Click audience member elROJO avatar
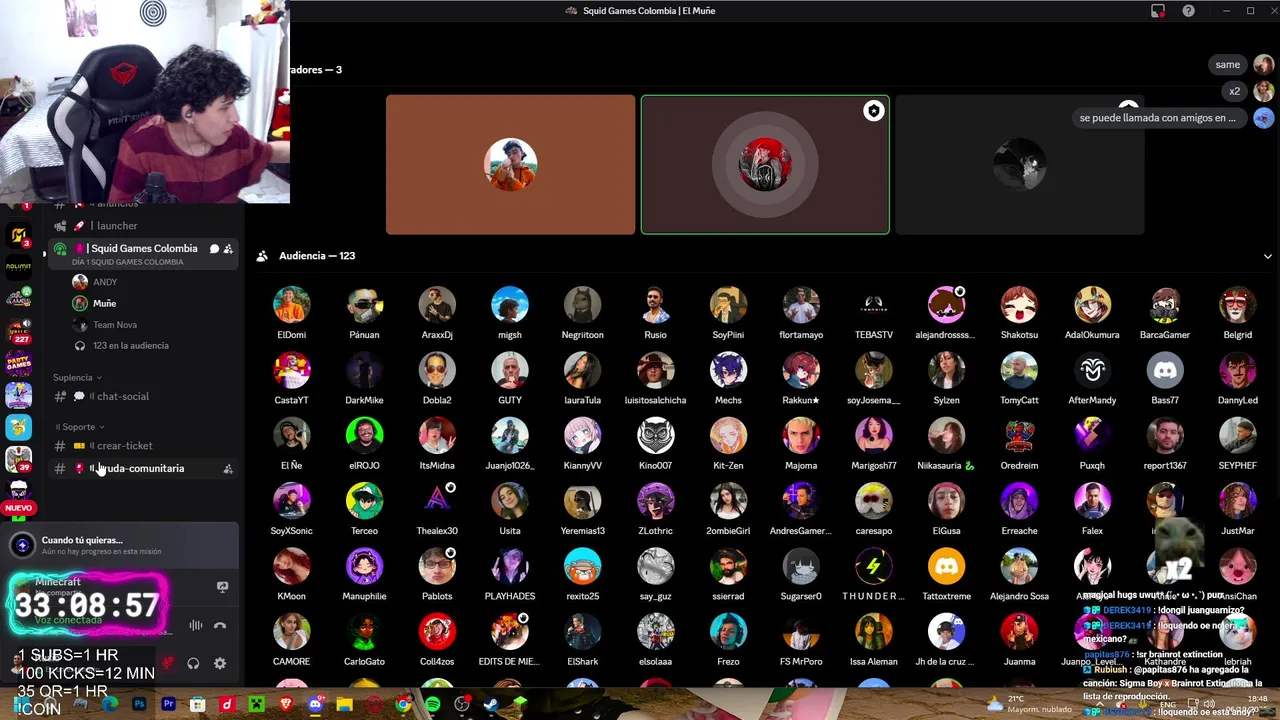The width and height of the screenshot is (1280, 720). pos(364,437)
